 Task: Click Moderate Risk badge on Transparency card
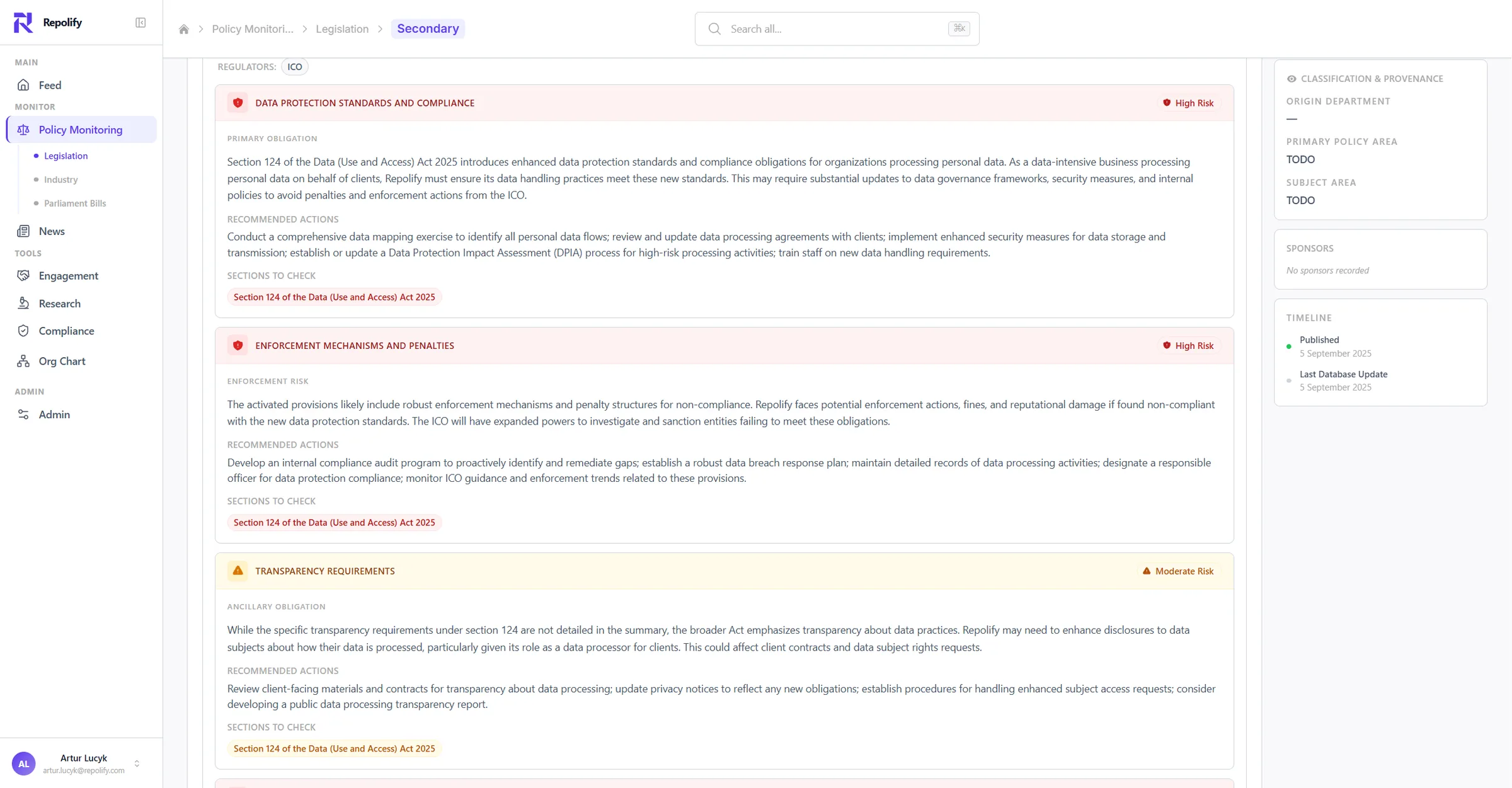1178,571
